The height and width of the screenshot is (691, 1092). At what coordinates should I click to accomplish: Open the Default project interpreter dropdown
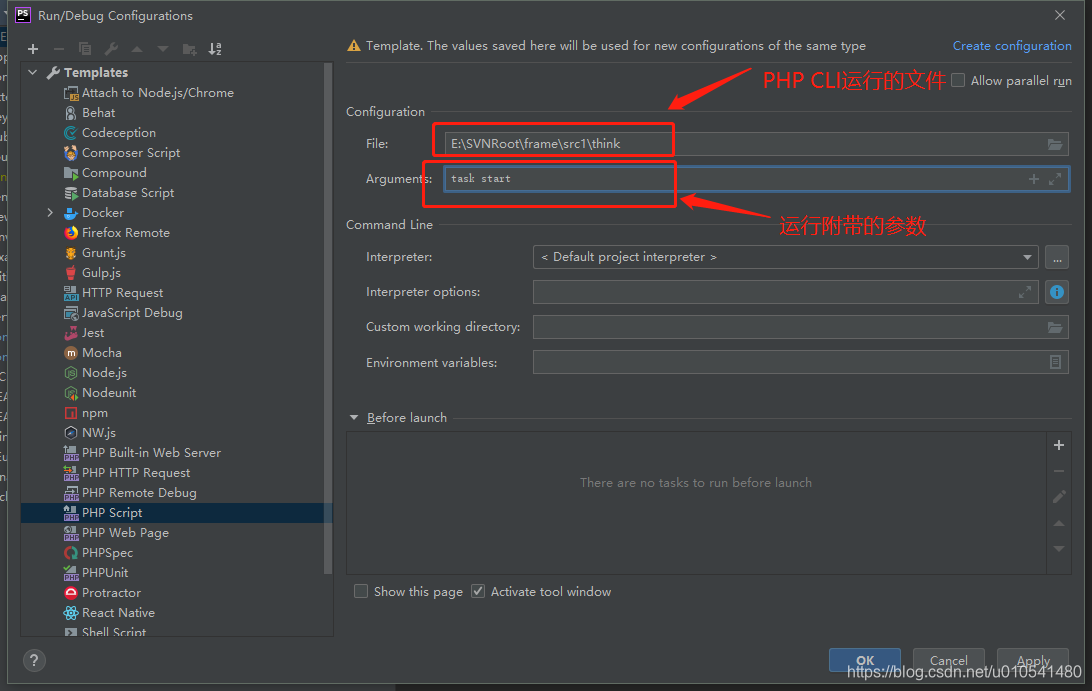(786, 257)
